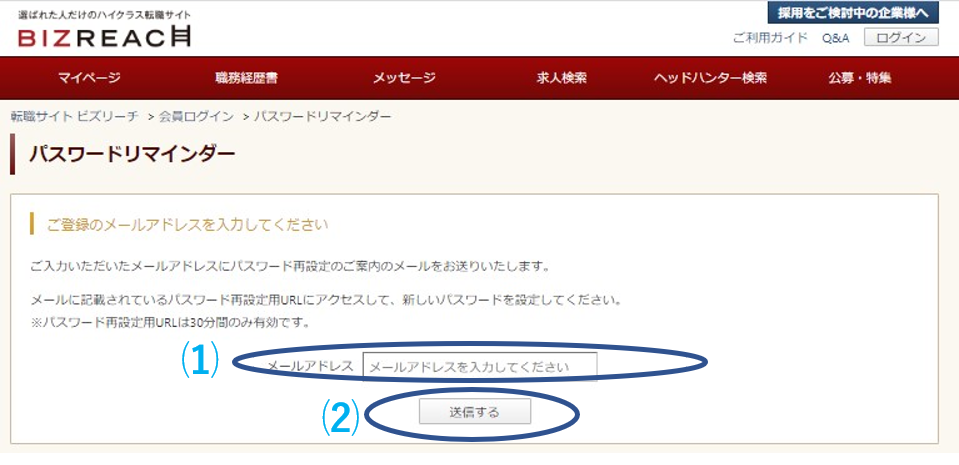Open ご利用ガイド link
This screenshot has width=959, height=465.
(770, 38)
